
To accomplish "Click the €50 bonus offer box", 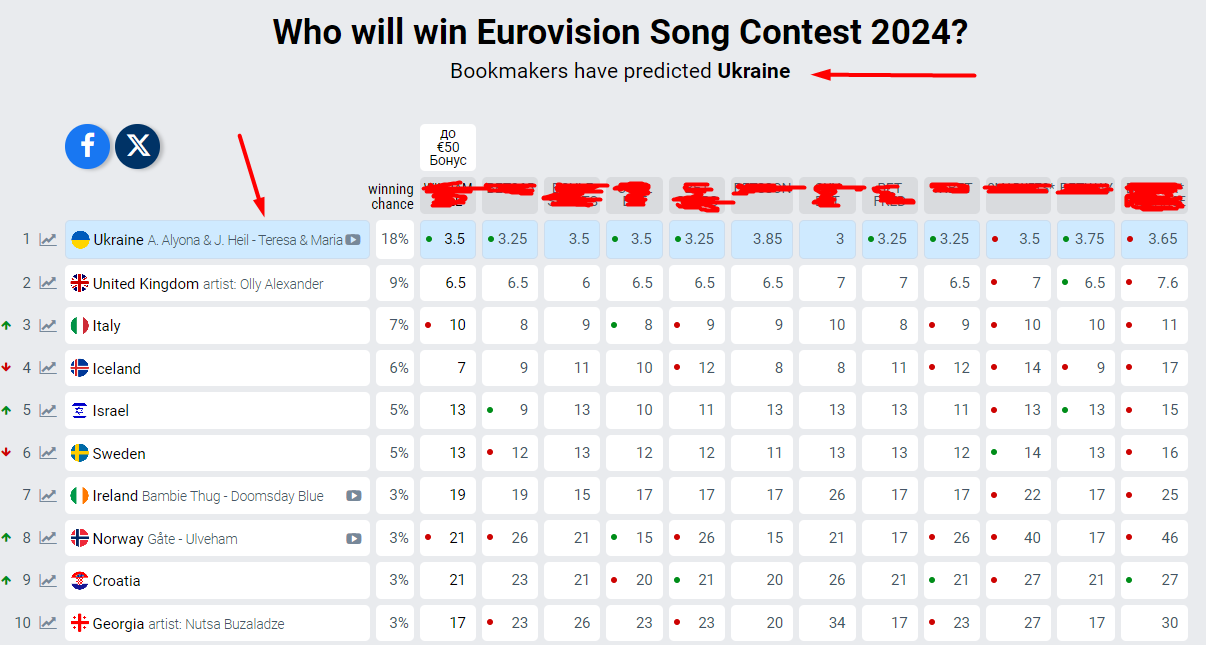I will tap(448, 147).
